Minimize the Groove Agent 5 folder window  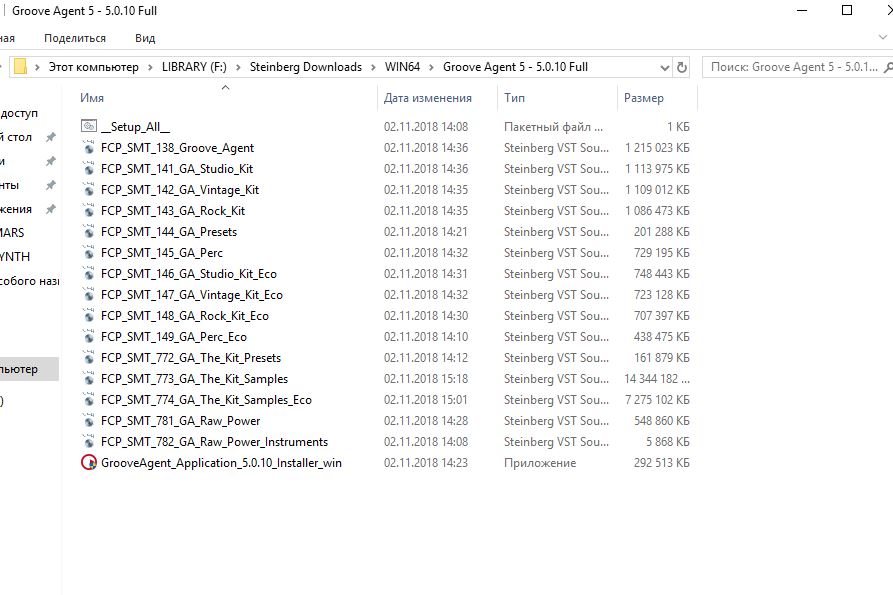(802, 10)
